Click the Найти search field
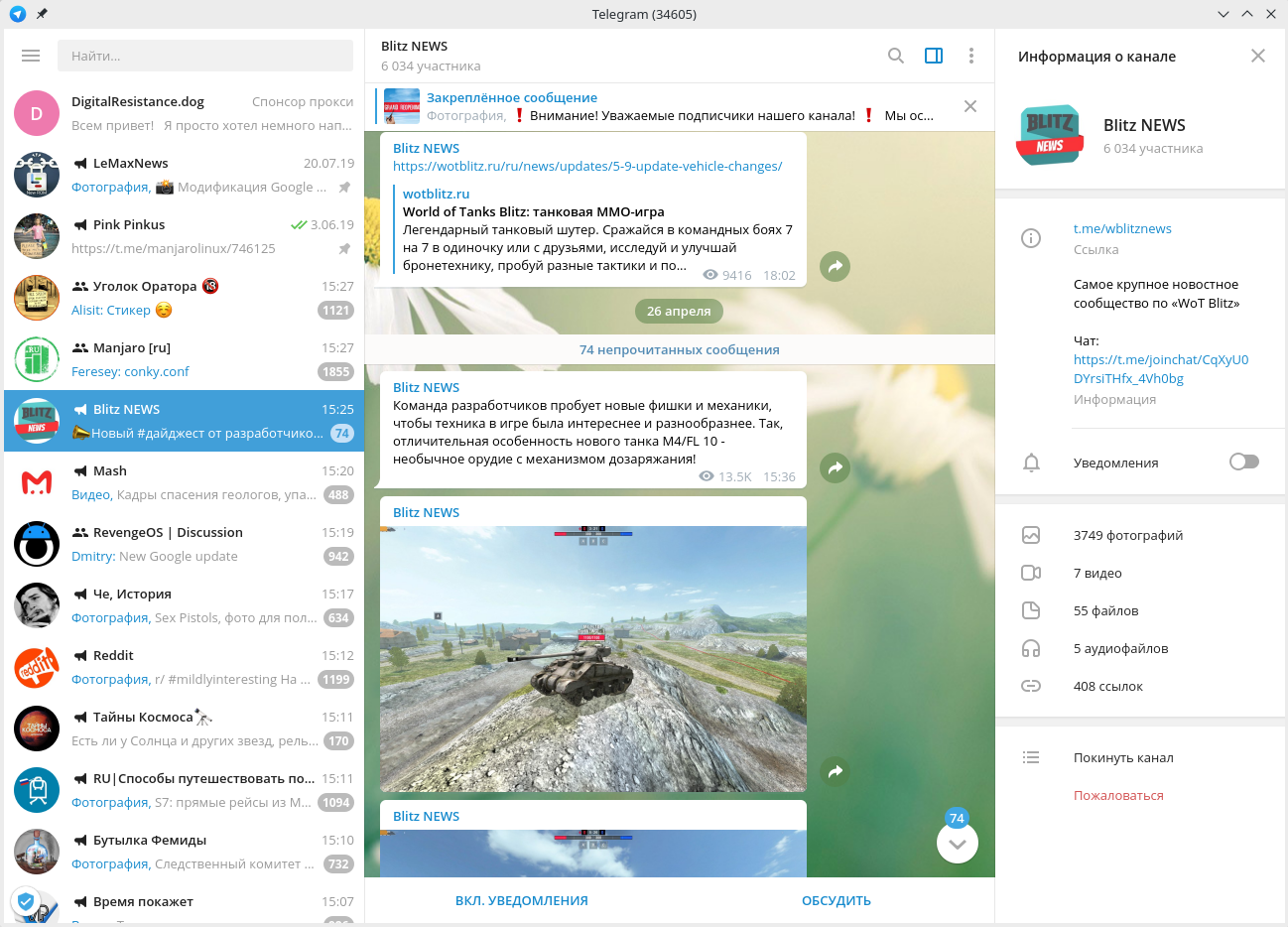This screenshot has width=1288, height=927. click(x=205, y=56)
